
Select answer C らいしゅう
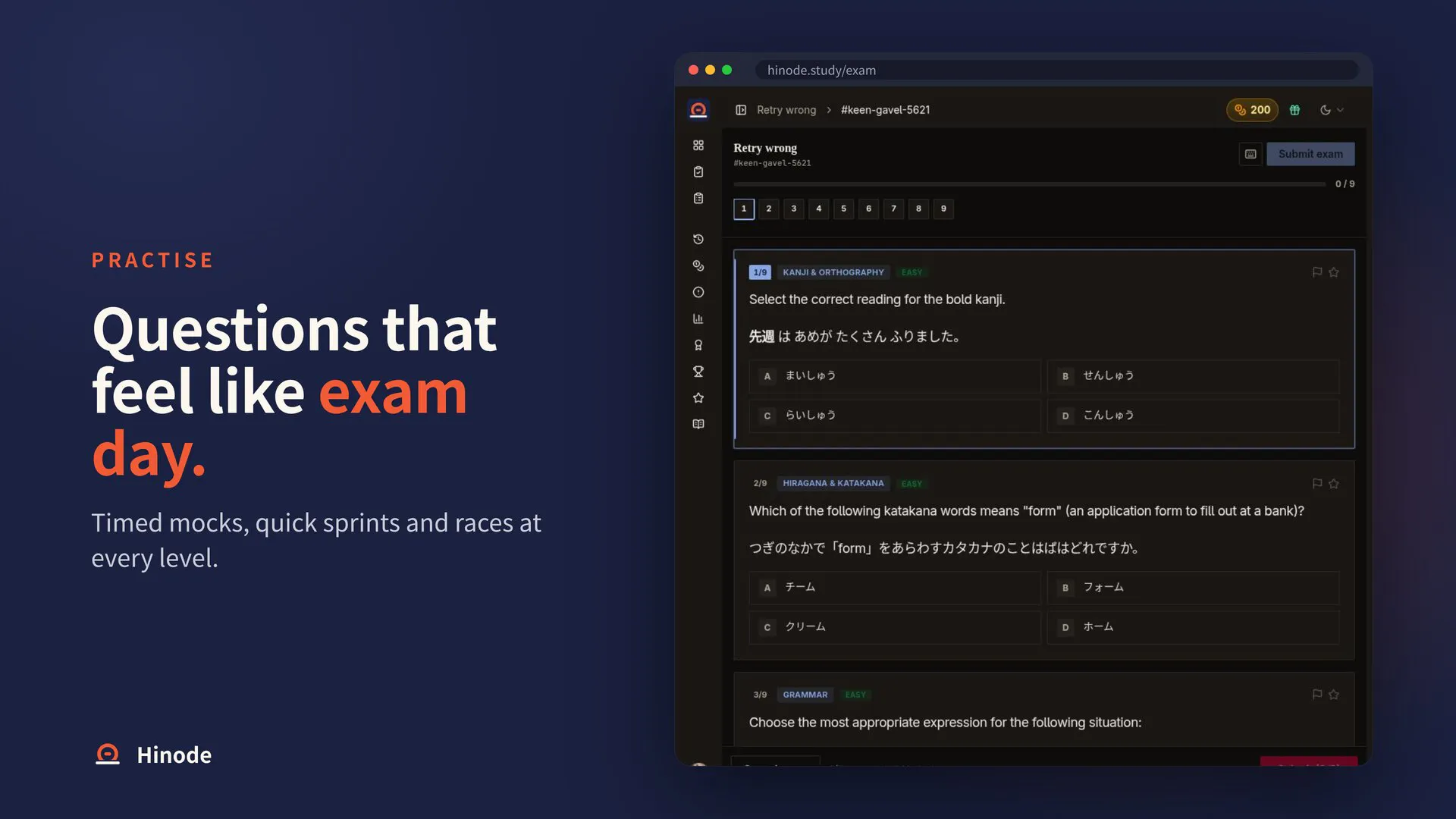click(895, 416)
